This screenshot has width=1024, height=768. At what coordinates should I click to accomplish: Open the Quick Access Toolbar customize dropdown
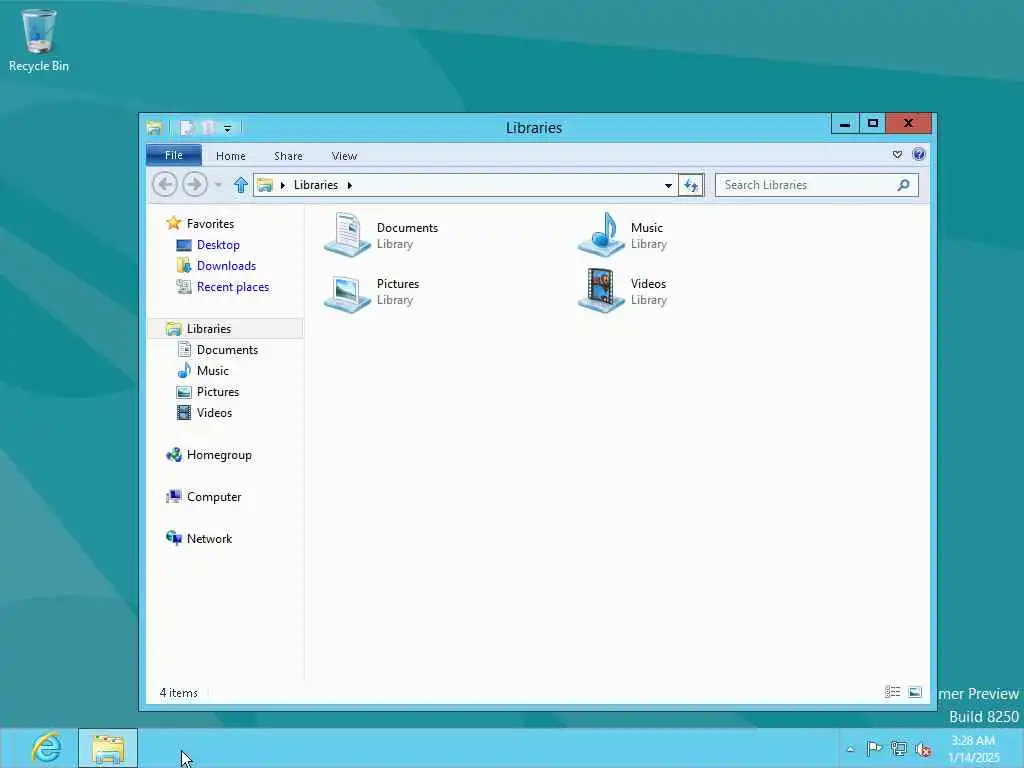pos(227,129)
